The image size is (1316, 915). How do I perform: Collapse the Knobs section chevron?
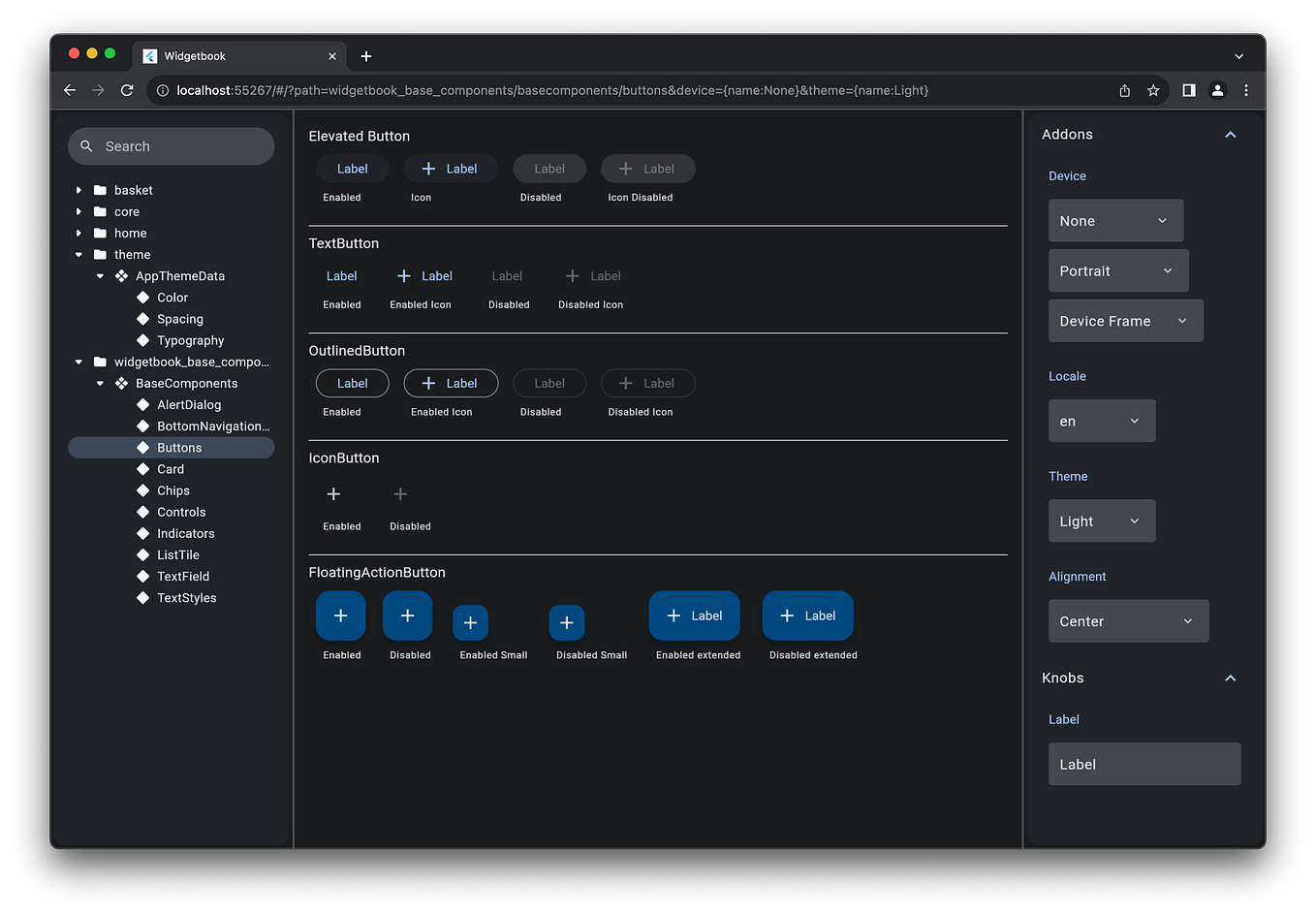[1231, 678]
